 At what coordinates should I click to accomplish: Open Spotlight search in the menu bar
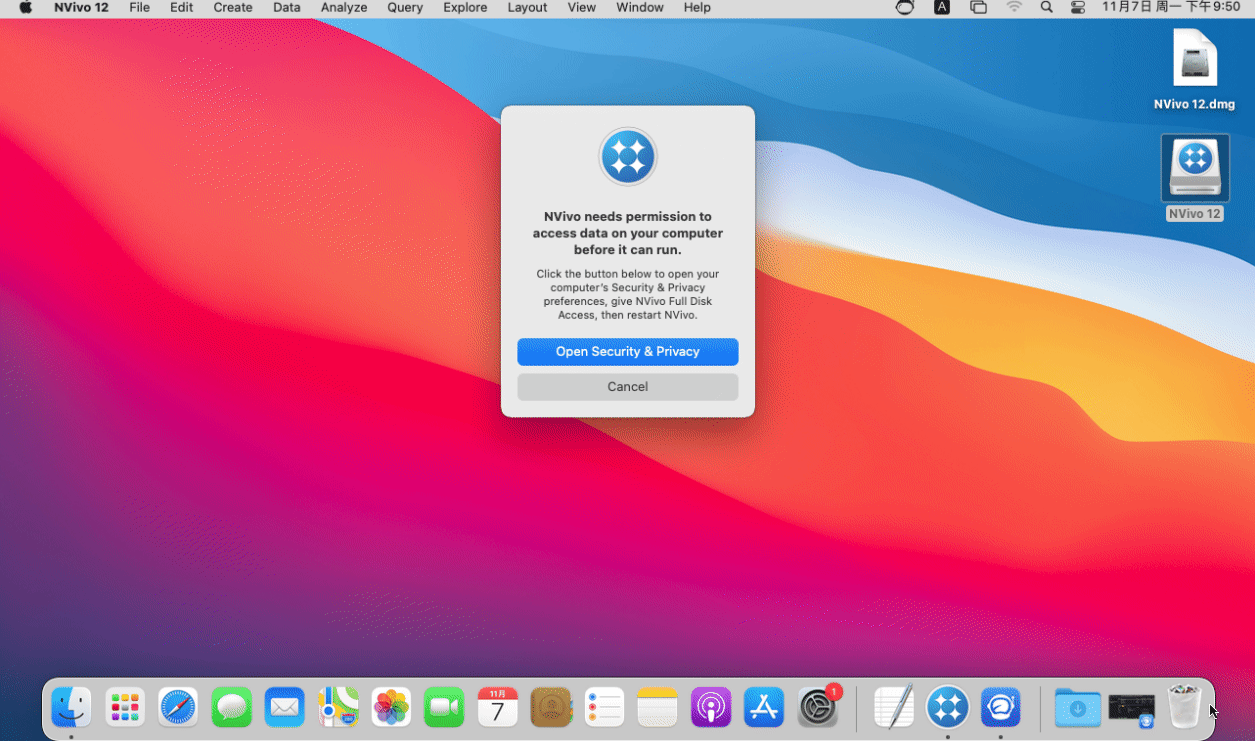coord(1046,8)
